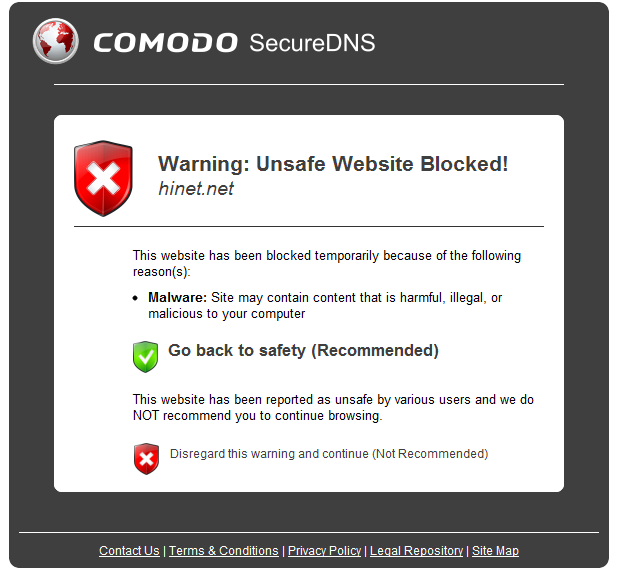Click the COMODO wordmark in header

tap(166, 43)
